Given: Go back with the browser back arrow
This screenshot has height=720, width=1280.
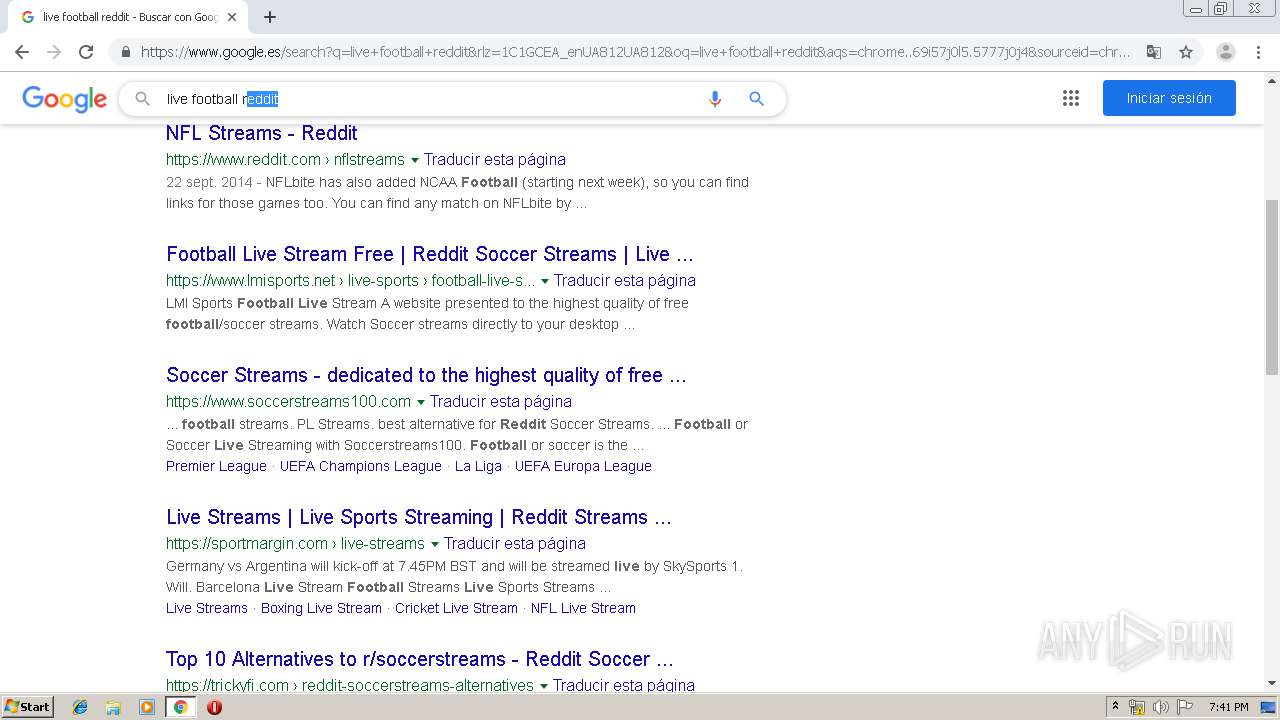Looking at the screenshot, I should [21, 52].
